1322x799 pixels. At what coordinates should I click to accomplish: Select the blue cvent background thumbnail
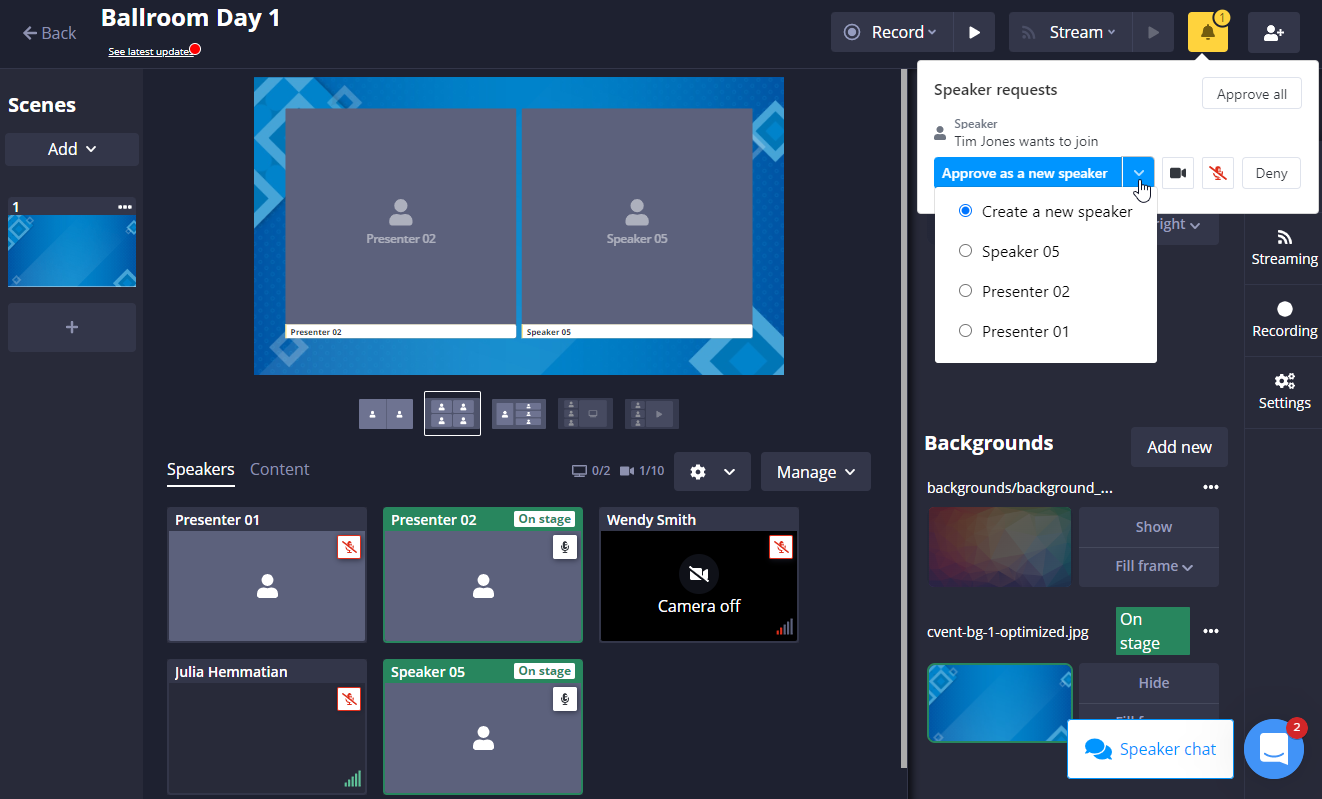tap(1000, 703)
